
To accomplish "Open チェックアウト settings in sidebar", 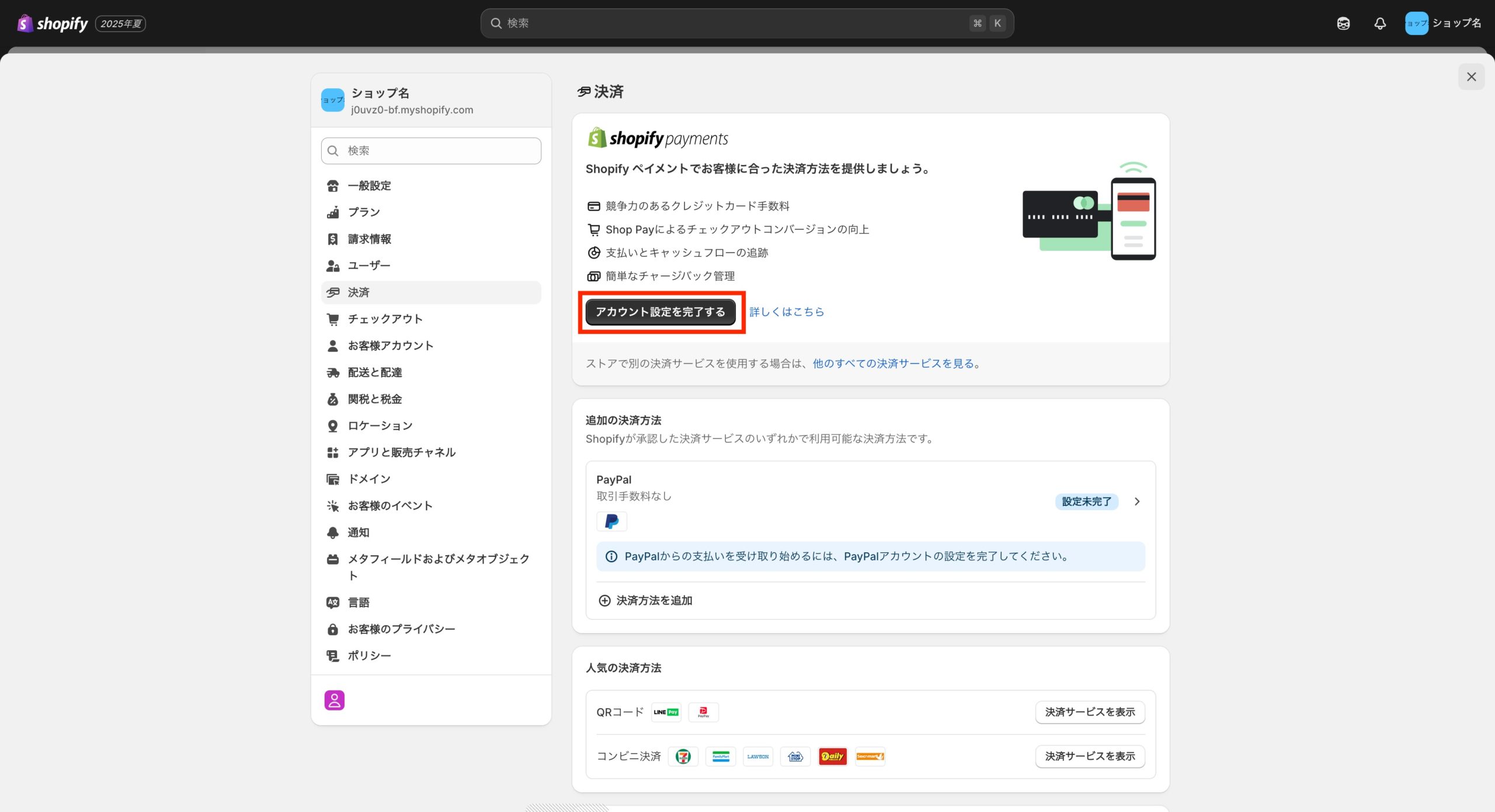I will pos(385,319).
